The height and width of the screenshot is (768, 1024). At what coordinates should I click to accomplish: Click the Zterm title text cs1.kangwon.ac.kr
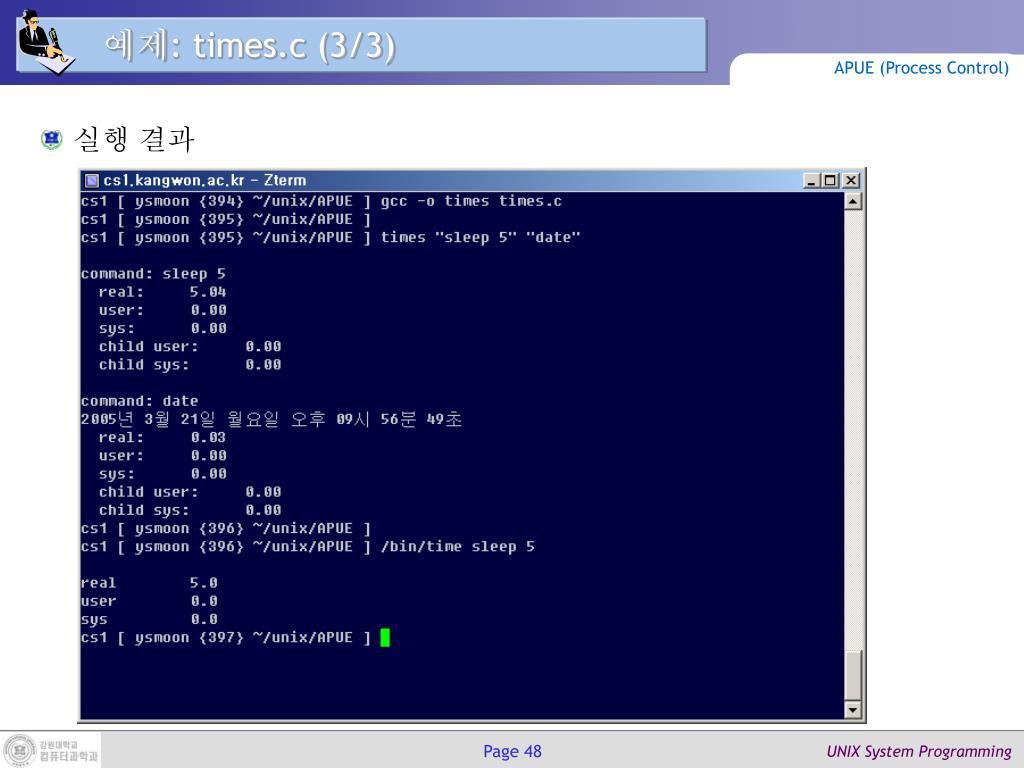point(174,180)
